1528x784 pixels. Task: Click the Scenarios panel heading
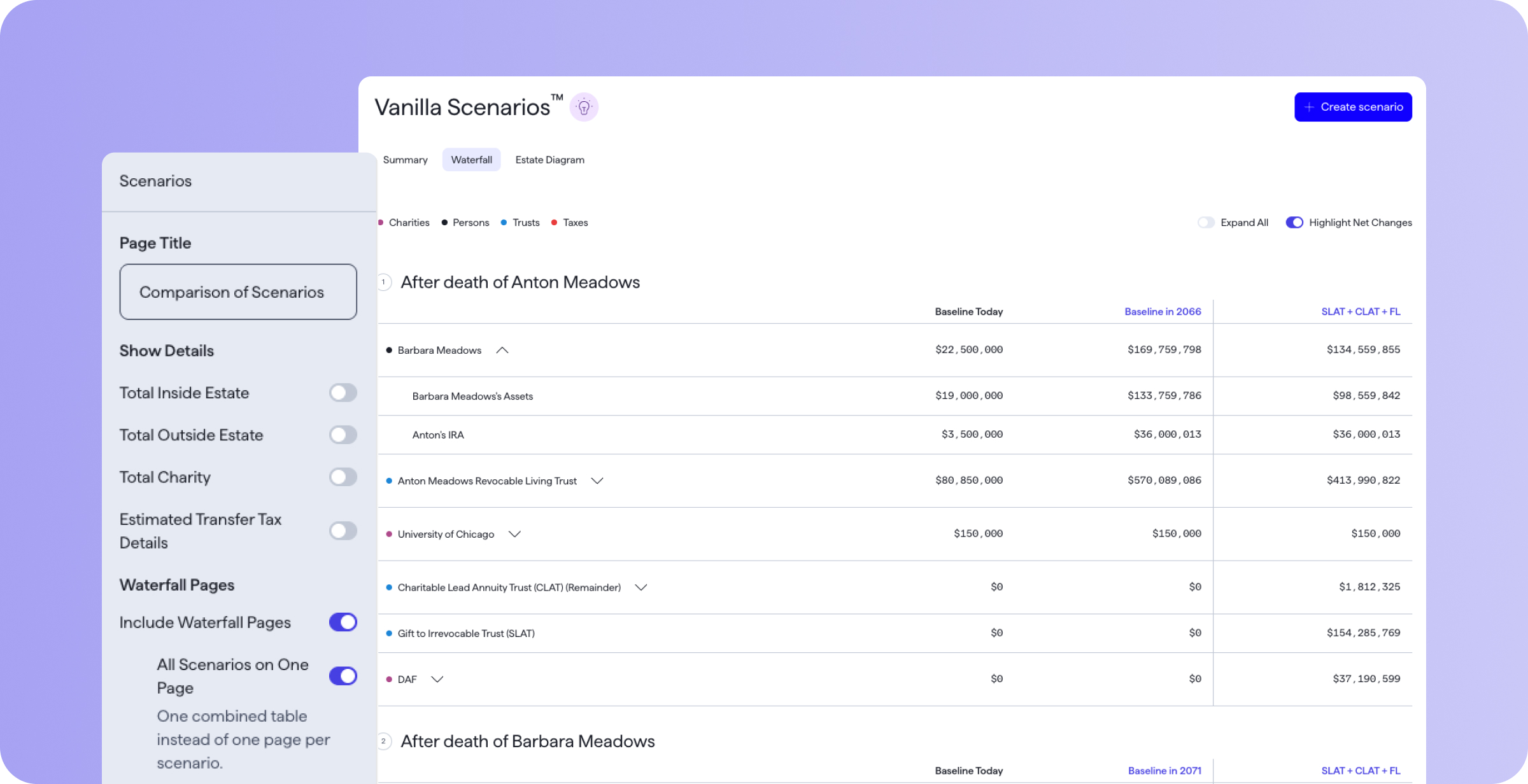(155, 181)
